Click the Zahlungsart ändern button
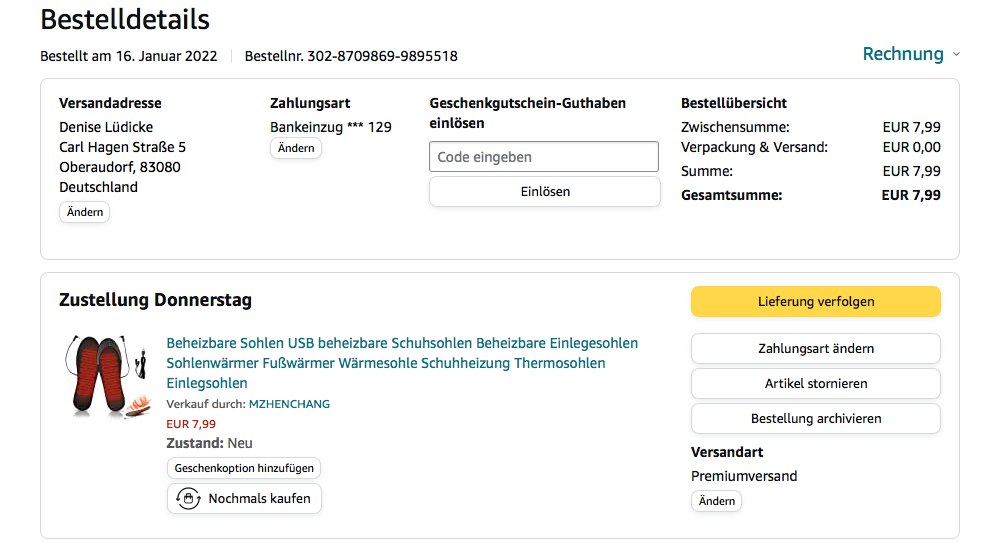 (x=815, y=349)
